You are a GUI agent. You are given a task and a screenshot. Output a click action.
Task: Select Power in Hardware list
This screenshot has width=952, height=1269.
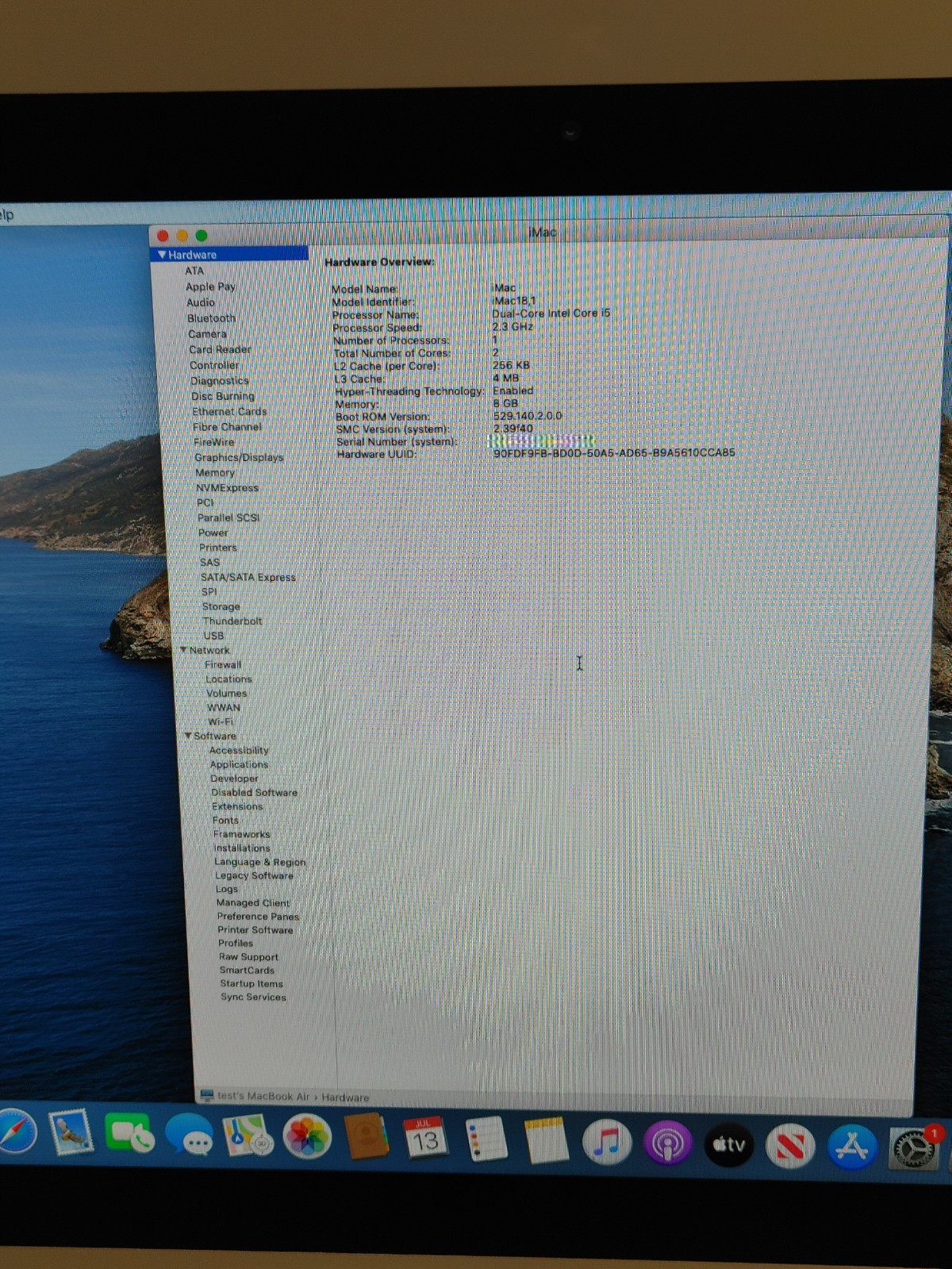click(x=213, y=533)
